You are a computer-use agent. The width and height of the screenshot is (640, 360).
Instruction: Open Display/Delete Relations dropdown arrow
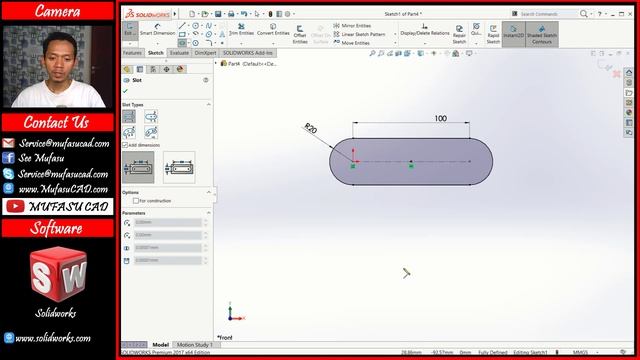pos(424,43)
